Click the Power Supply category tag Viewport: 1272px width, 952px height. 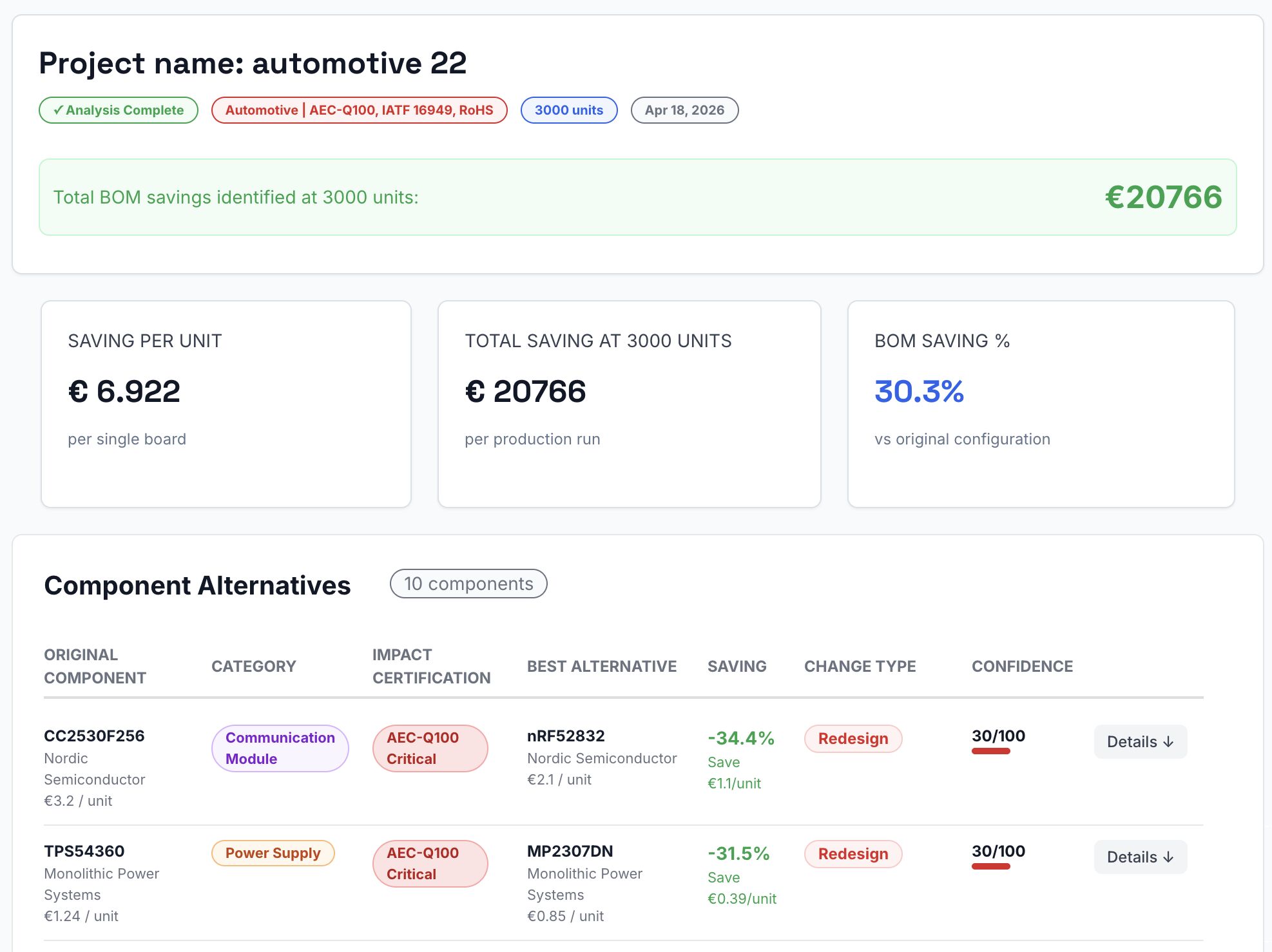click(273, 853)
